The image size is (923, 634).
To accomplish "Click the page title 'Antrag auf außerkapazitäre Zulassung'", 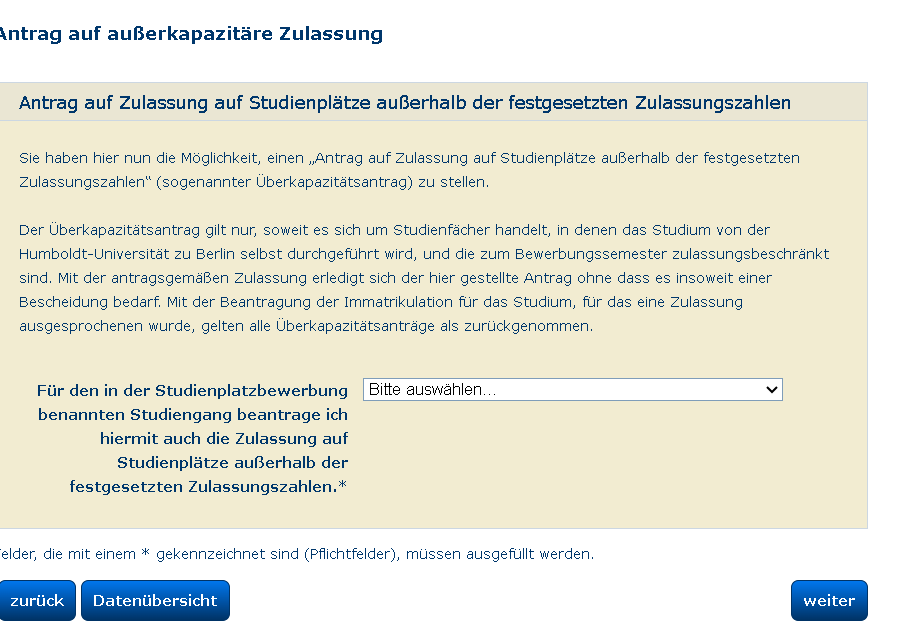I will (x=191, y=34).
